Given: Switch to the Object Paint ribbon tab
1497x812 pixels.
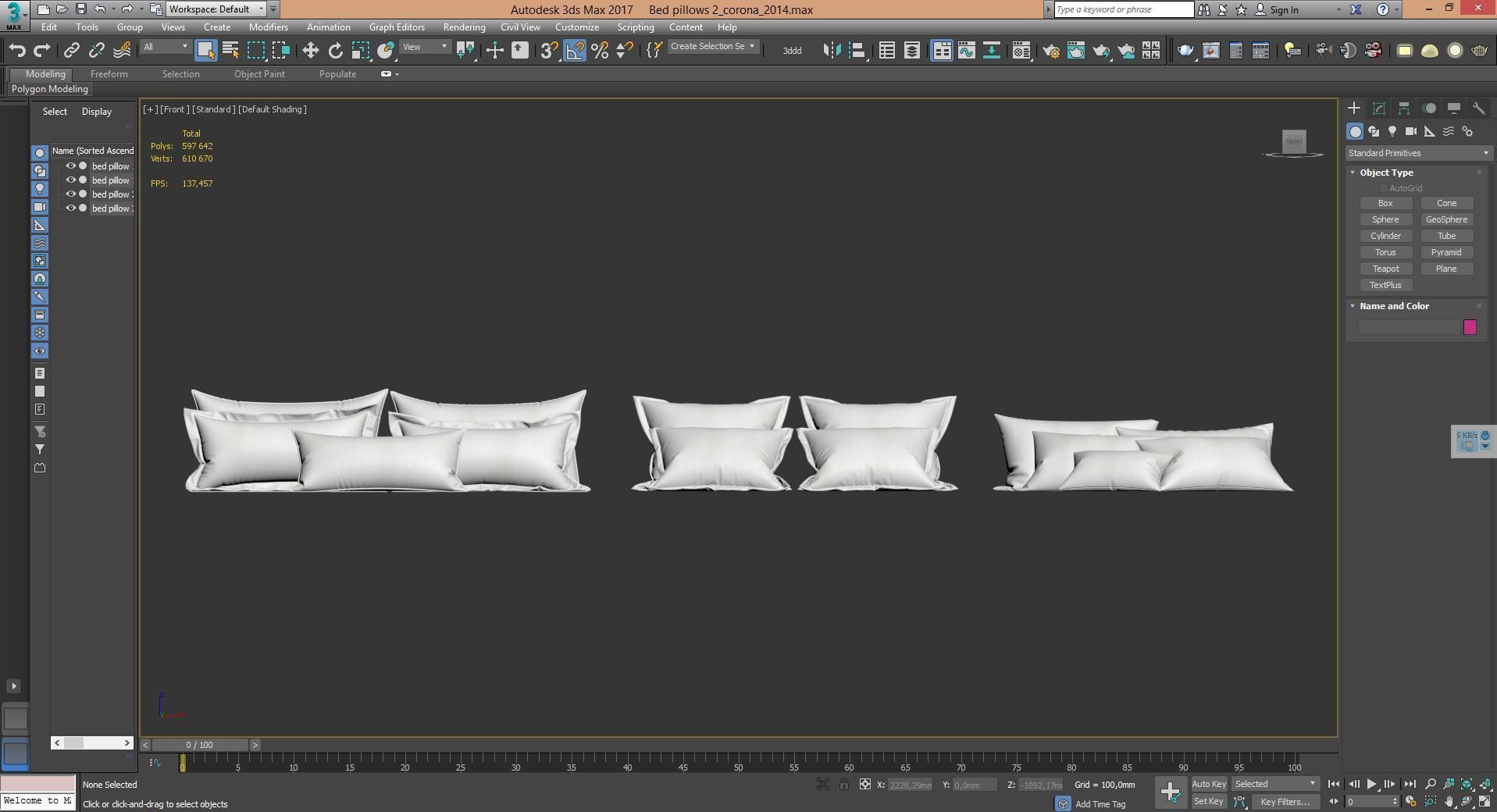Looking at the screenshot, I should [259, 74].
